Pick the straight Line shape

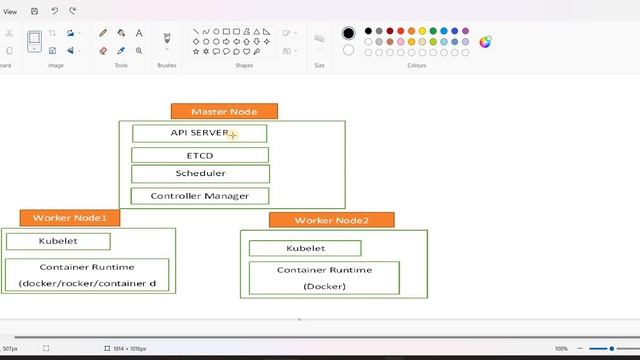196,31
